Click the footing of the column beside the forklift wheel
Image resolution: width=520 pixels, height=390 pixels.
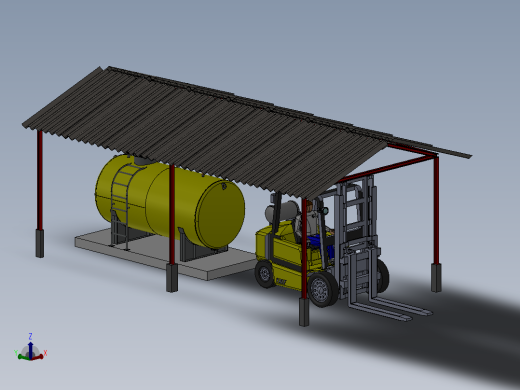(304, 312)
